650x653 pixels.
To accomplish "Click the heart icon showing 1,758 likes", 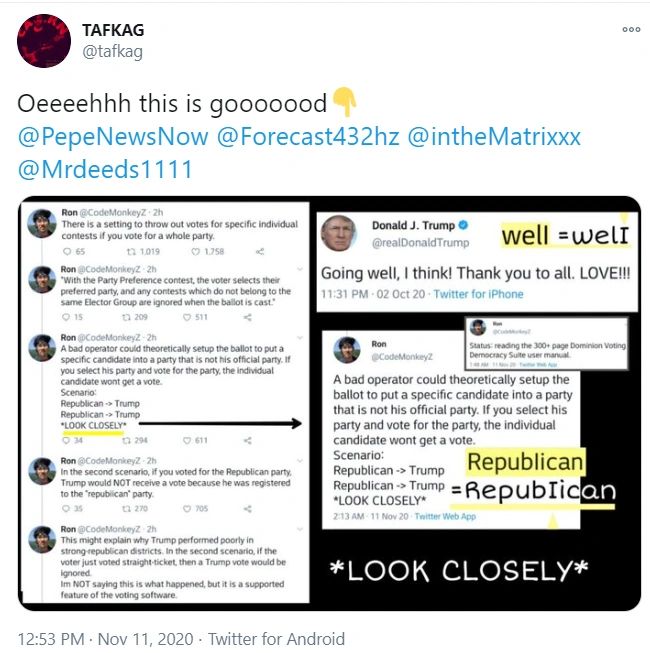I will [195, 252].
